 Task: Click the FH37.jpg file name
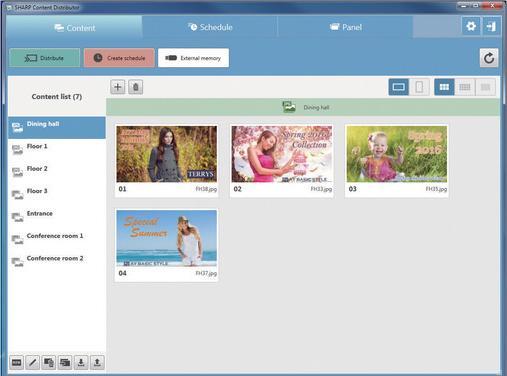click(206, 273)
